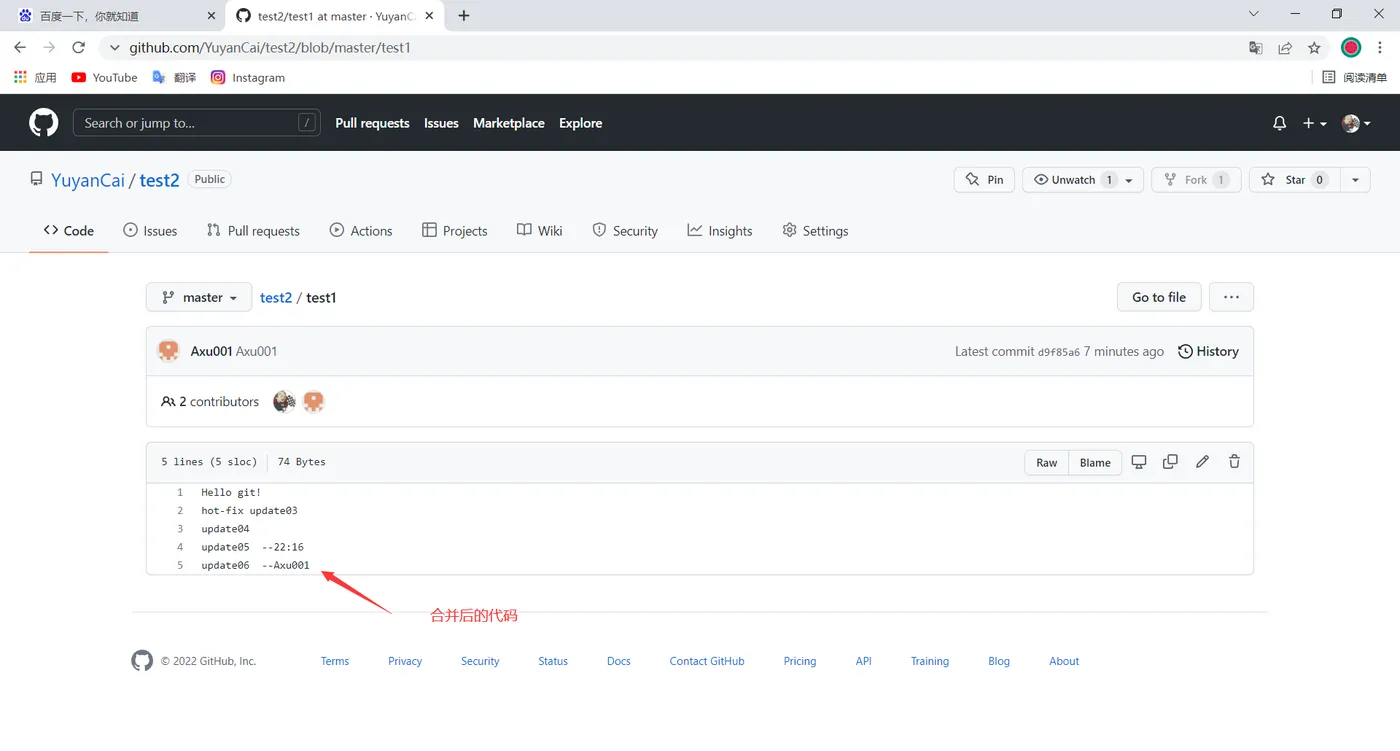Viewport: 1400px width, 751px height.
Task: Click Axu001 commit author avatar
Action: pyautogui.click(x=169, y=351)
